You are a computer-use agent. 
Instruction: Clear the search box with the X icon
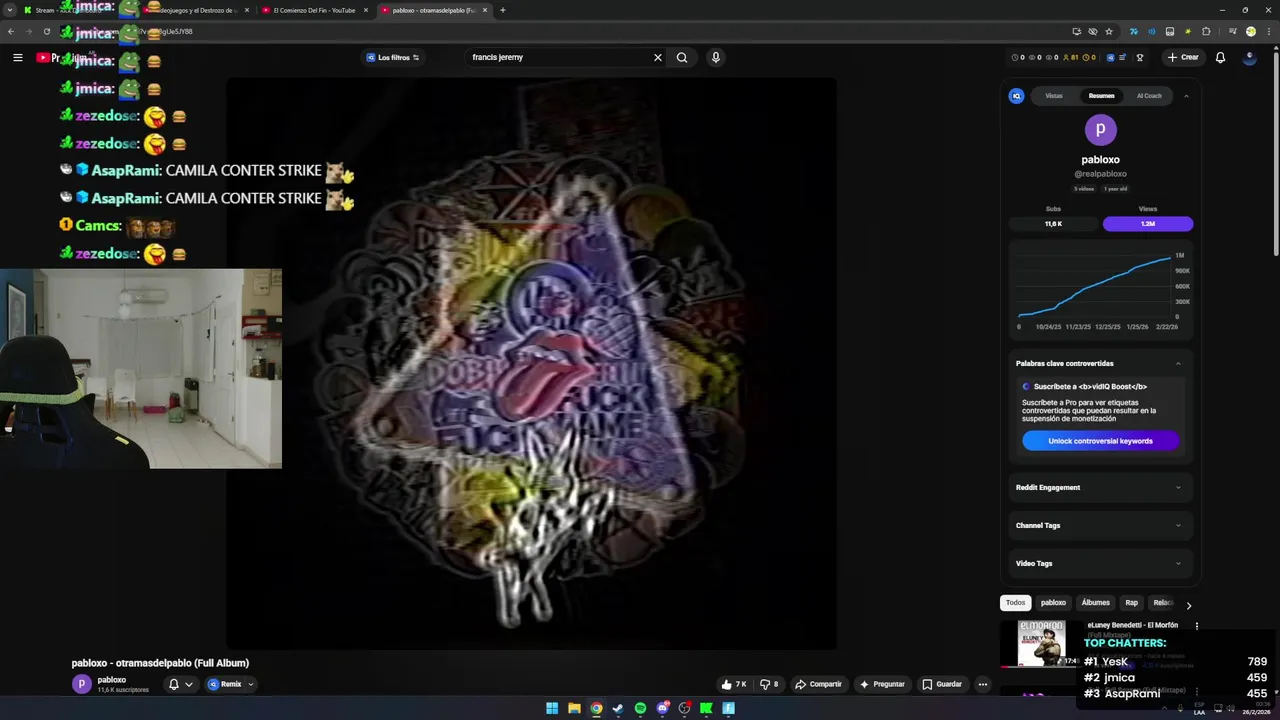657,57
